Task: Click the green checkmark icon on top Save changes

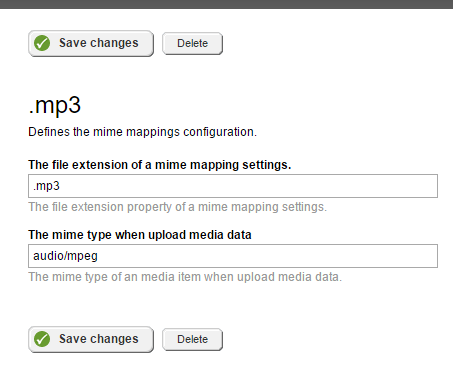Action: point(42,43)
